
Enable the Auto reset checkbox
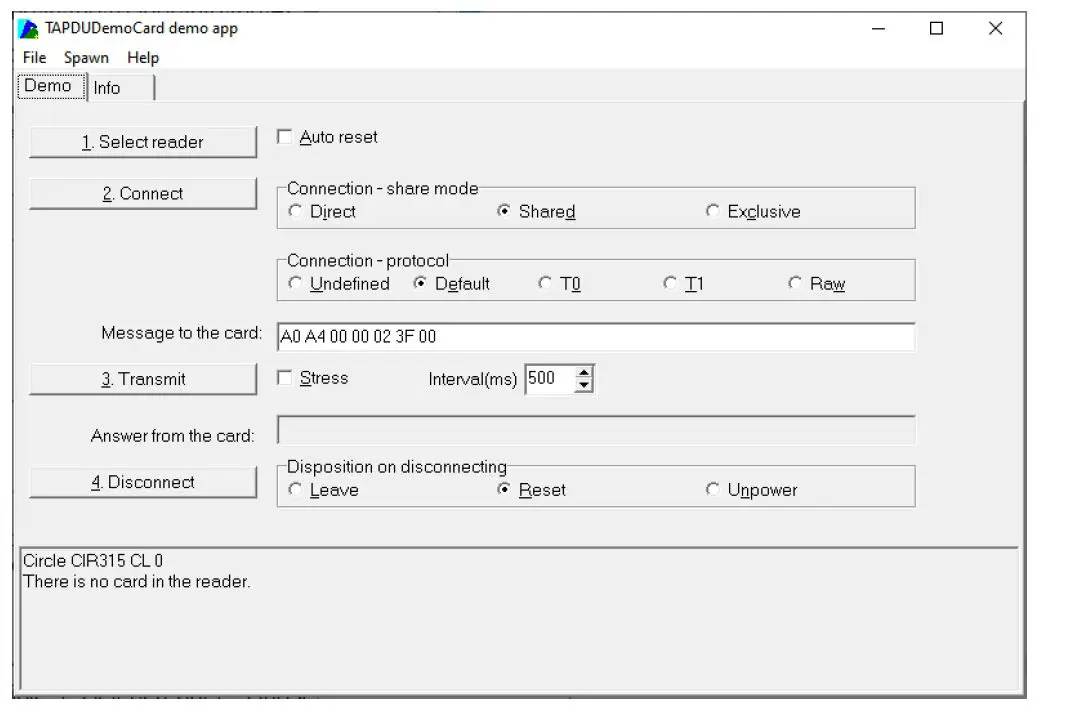click(x=285, y=137)
